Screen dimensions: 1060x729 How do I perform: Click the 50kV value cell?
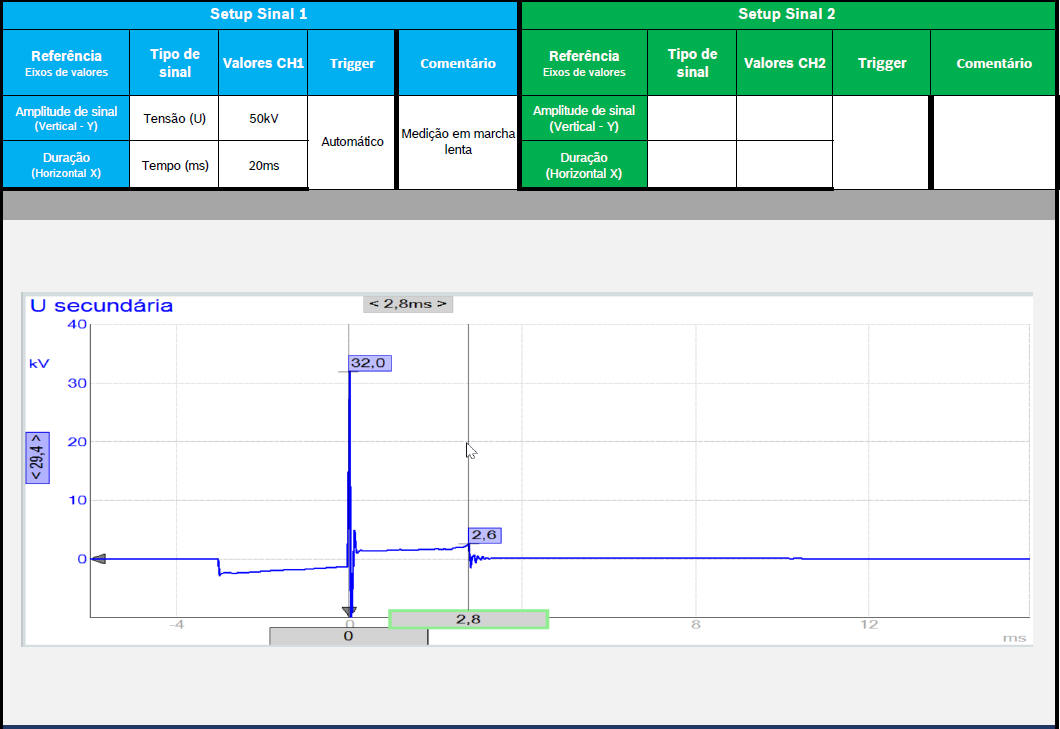click(x=263, y=118)
